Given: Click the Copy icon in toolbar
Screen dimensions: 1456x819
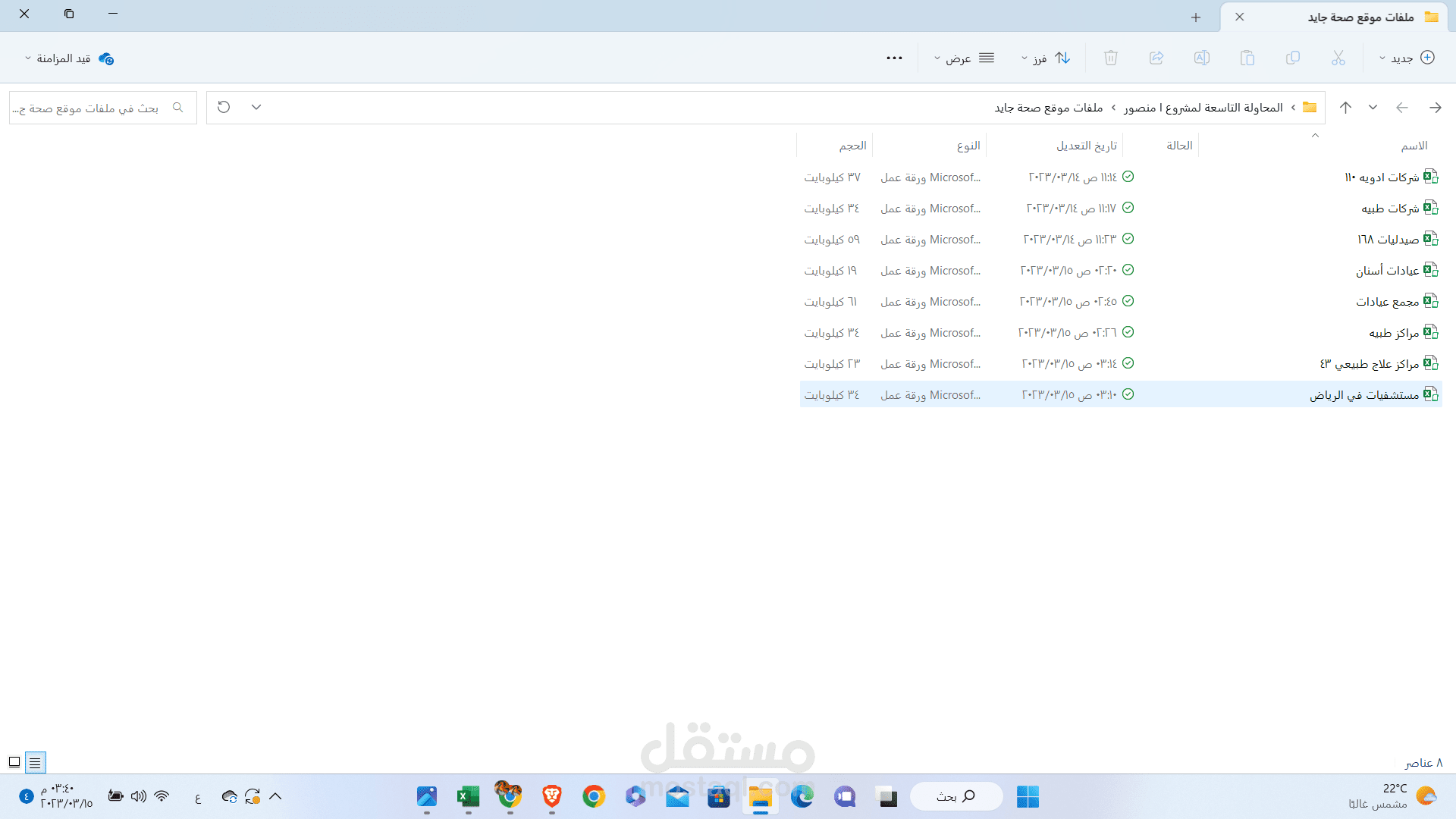Looking at the screenshot, I should (1293, 58).
